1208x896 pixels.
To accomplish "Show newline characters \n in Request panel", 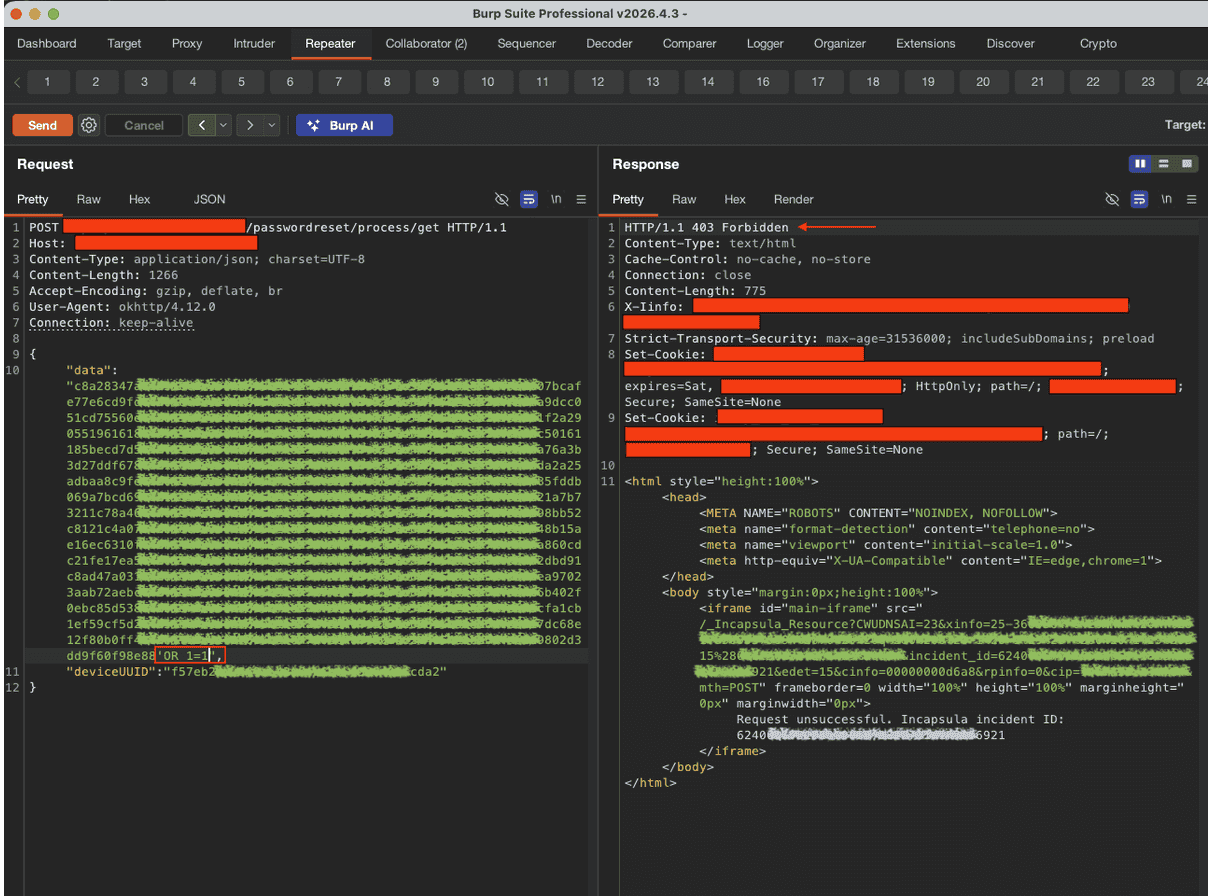I will pyautogui.click(x=556, y=199).
